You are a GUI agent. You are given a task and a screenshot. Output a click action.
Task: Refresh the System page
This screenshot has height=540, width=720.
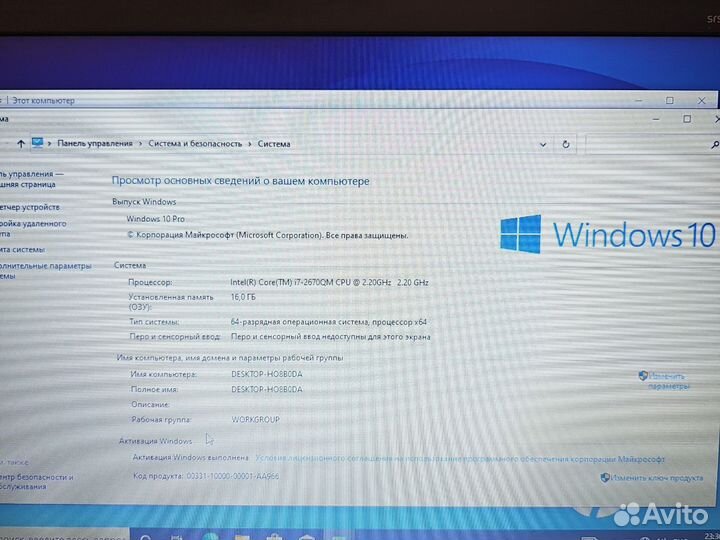tap(566, 144)
